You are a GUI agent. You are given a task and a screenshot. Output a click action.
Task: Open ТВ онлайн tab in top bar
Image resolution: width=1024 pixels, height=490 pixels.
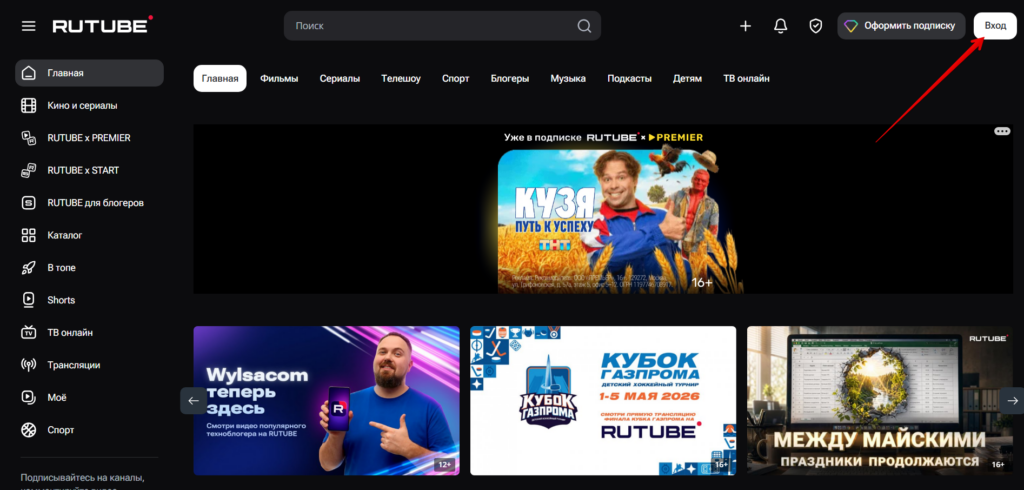click(x=746, y=78)
